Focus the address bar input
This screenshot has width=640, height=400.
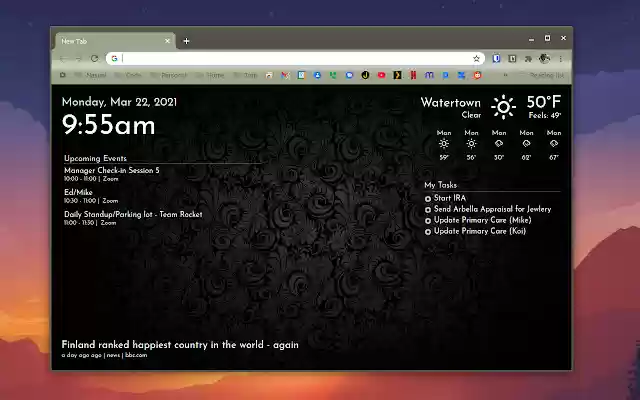pos(296,58)
